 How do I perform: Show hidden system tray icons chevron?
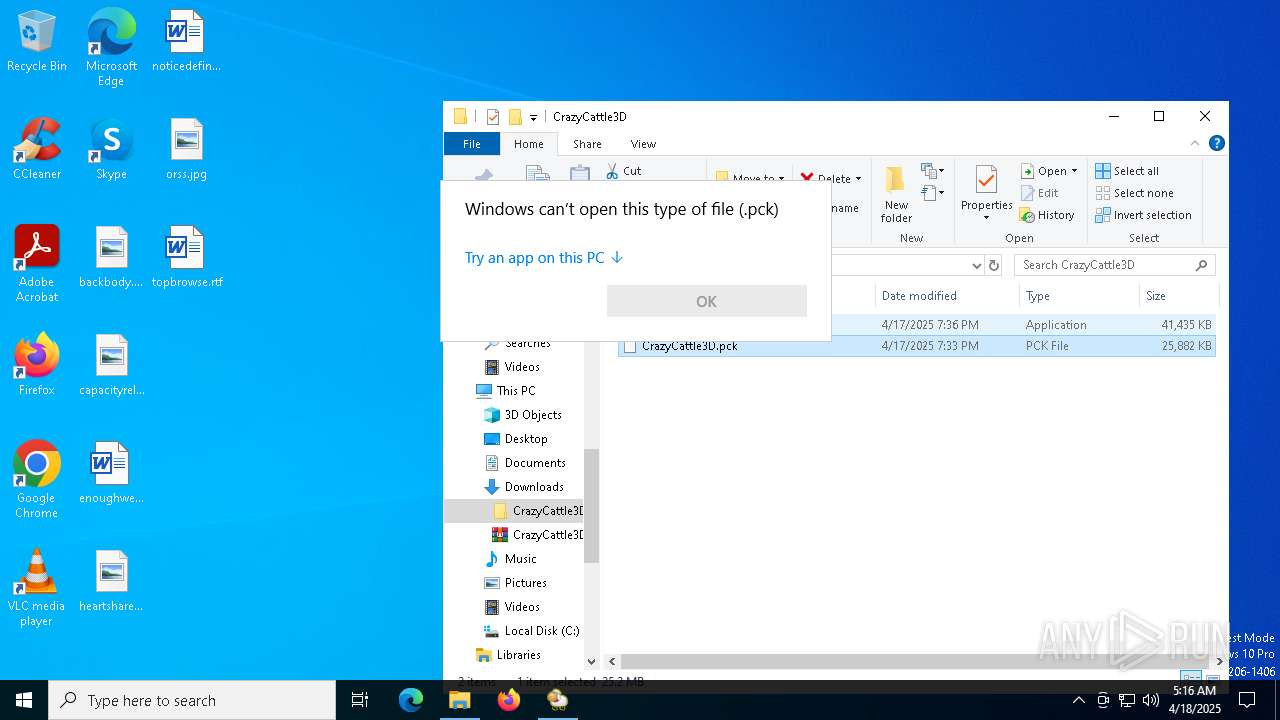pos(1078,700)
